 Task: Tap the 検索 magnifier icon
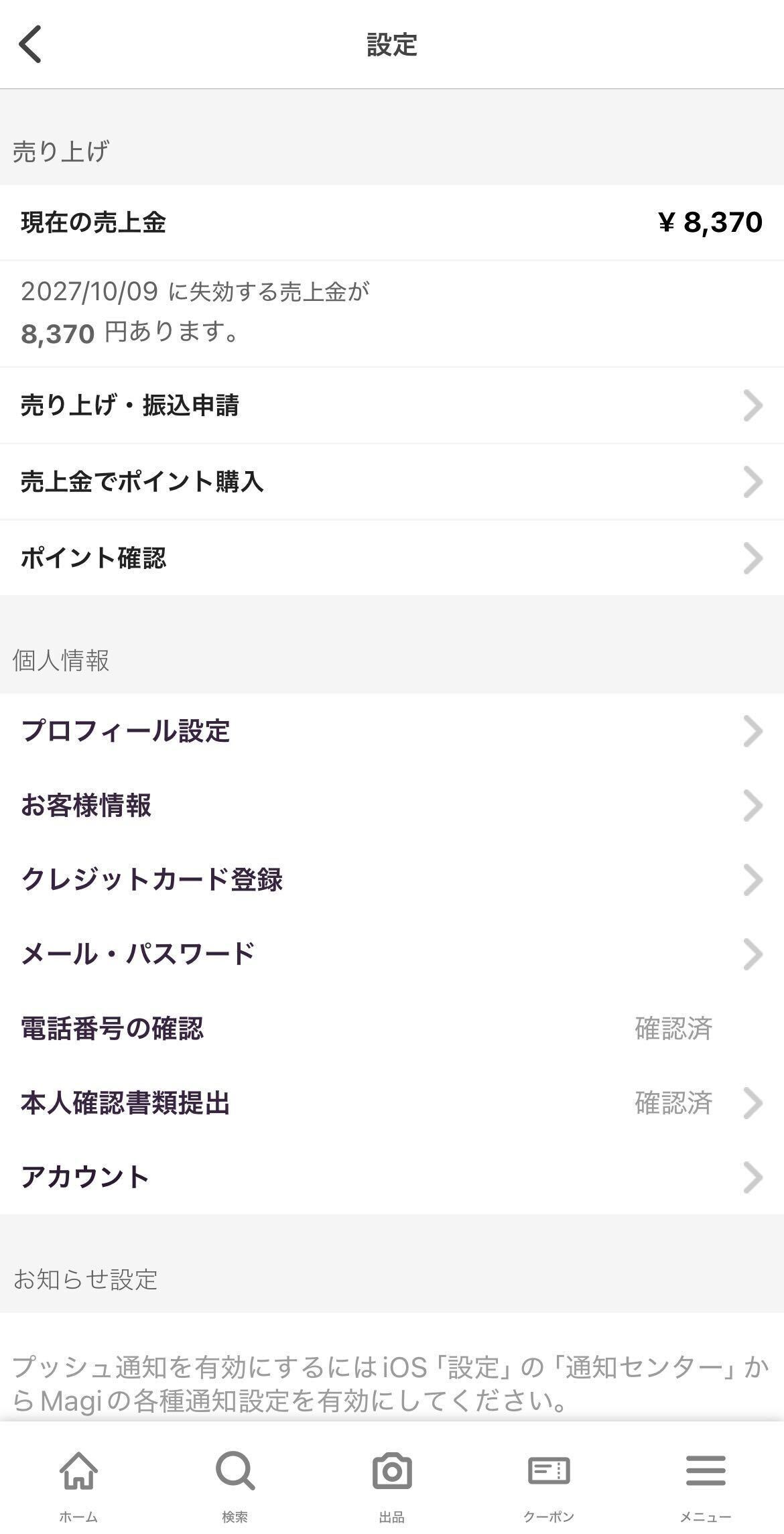(x=235, y=1471)
